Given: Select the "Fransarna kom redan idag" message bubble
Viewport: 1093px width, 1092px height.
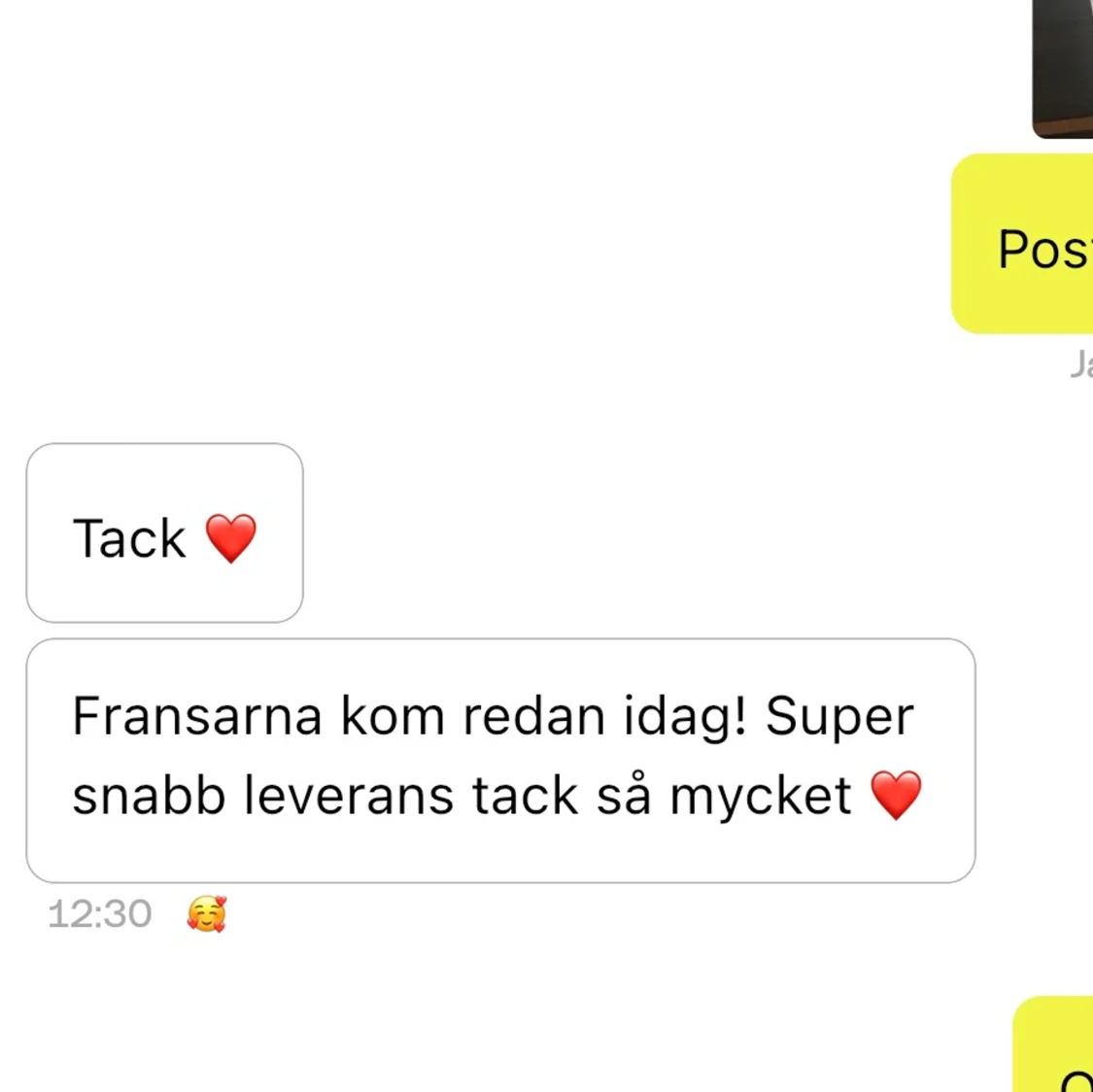Looking at the screenshot, I should pyautogui.click(x=500, y=761).
